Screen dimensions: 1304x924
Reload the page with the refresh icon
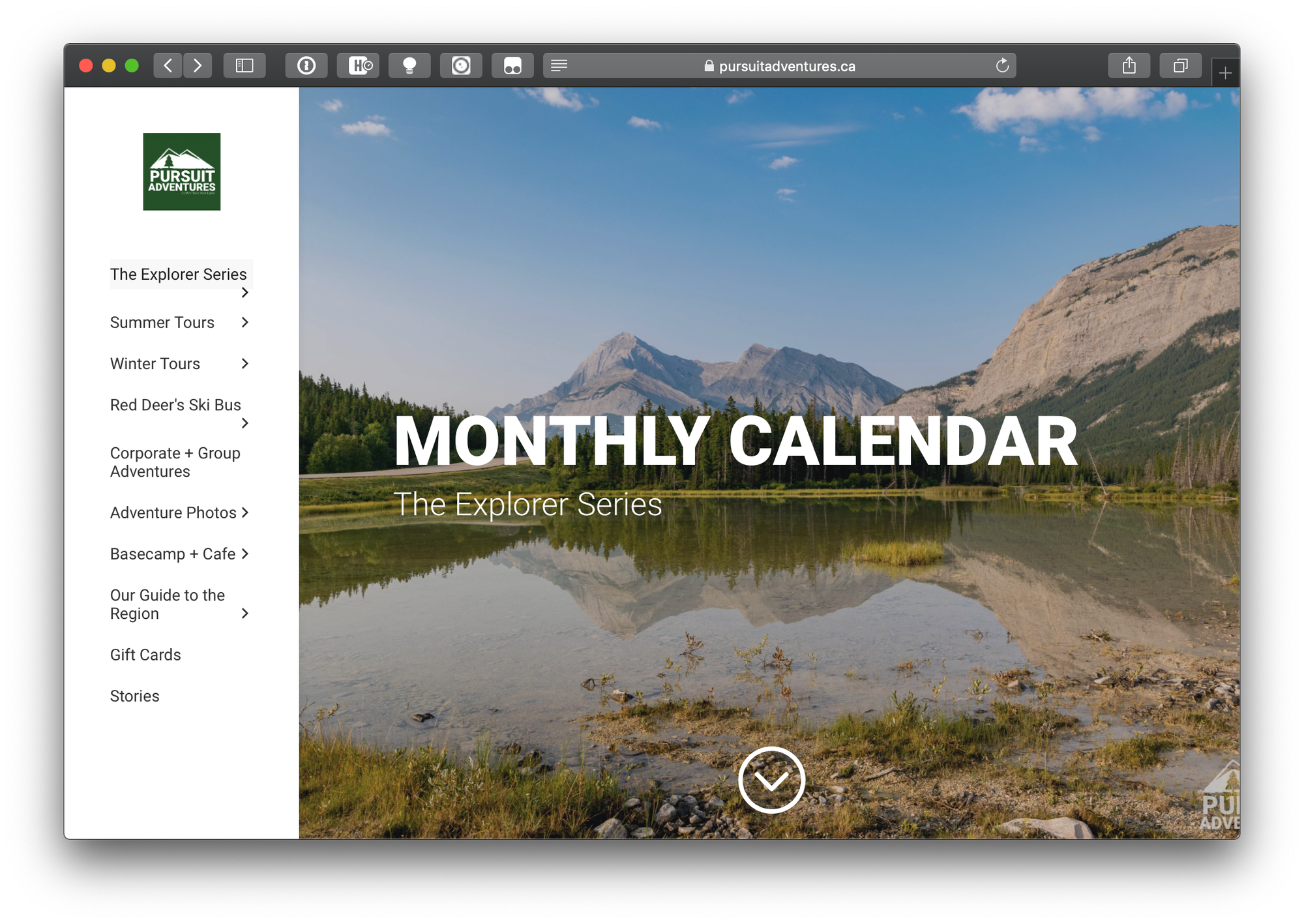tap(1002, 65)
